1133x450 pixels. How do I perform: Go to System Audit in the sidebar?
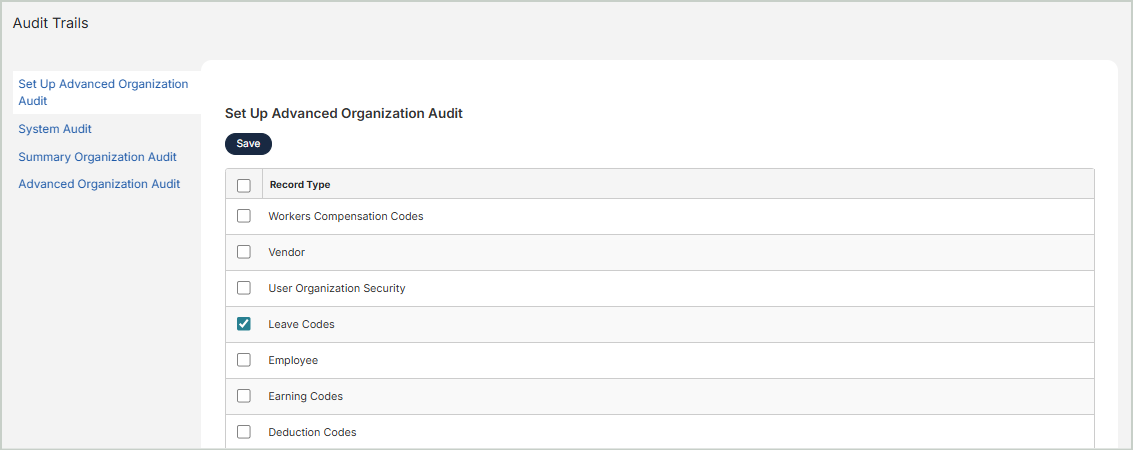(55, 129)
